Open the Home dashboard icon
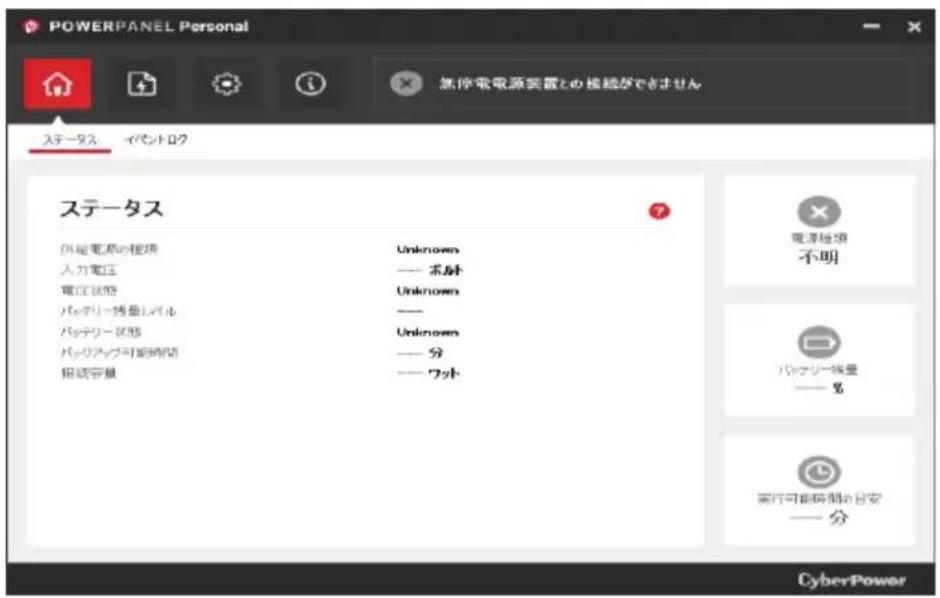Image resolution: width=940 pixels, height=598 pixels. 58,84
